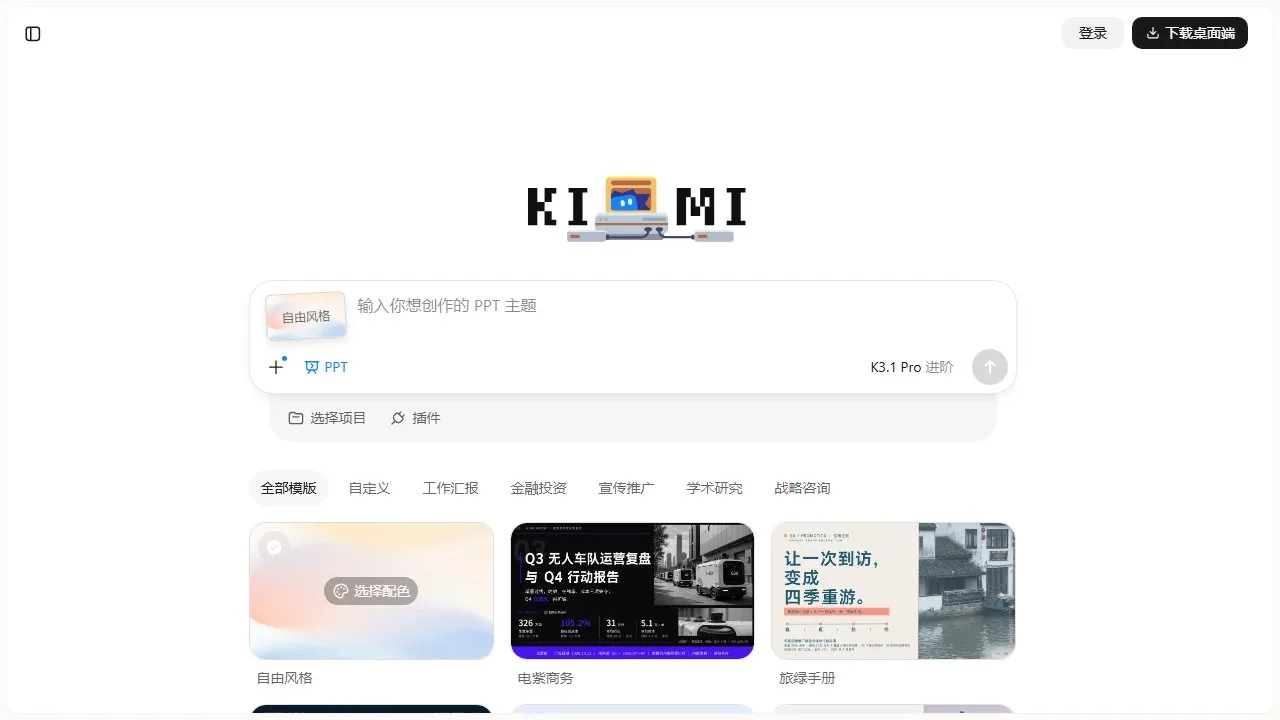Image resolution: width=1280 pixels, height=720 pixels.
Task: Switch to the 战略咨询 tab
Action: click(803, 488)
